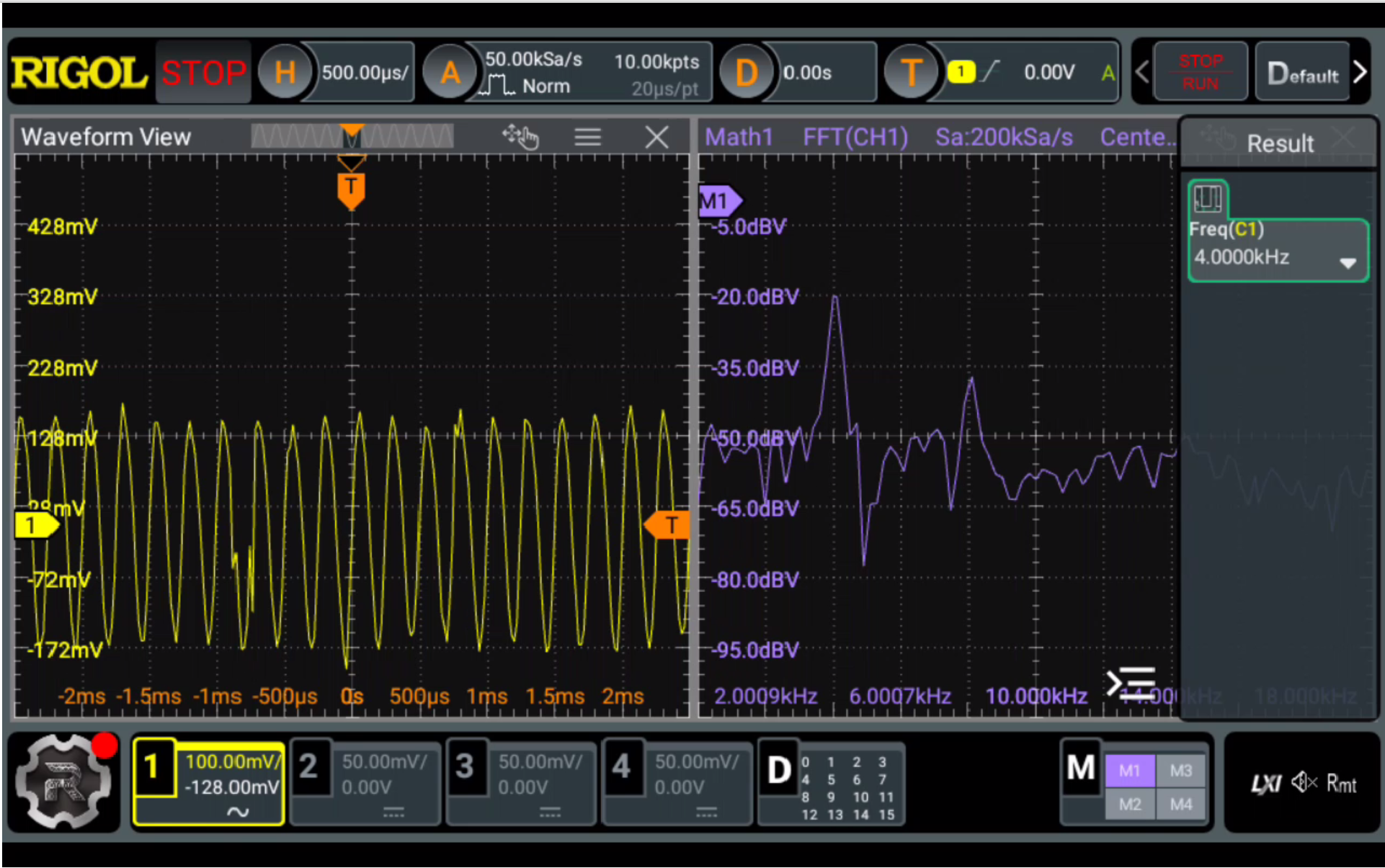Show next quick buttons with right arrow
Image resolution: width=1385 pixels, height=868 pixels.
(x=1360, y=72)
